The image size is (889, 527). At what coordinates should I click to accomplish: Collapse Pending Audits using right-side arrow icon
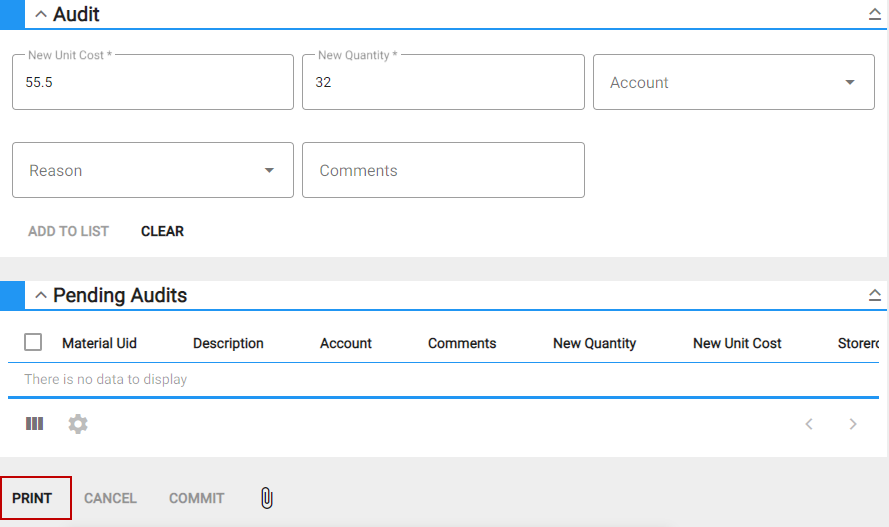tap(875, 295)
